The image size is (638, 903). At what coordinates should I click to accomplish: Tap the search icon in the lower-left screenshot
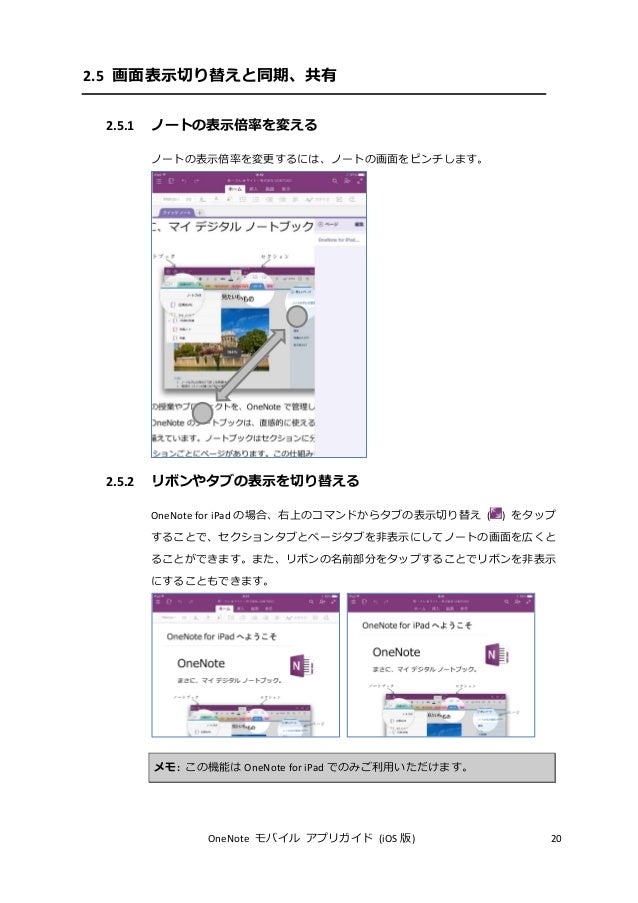pos(312,601)
